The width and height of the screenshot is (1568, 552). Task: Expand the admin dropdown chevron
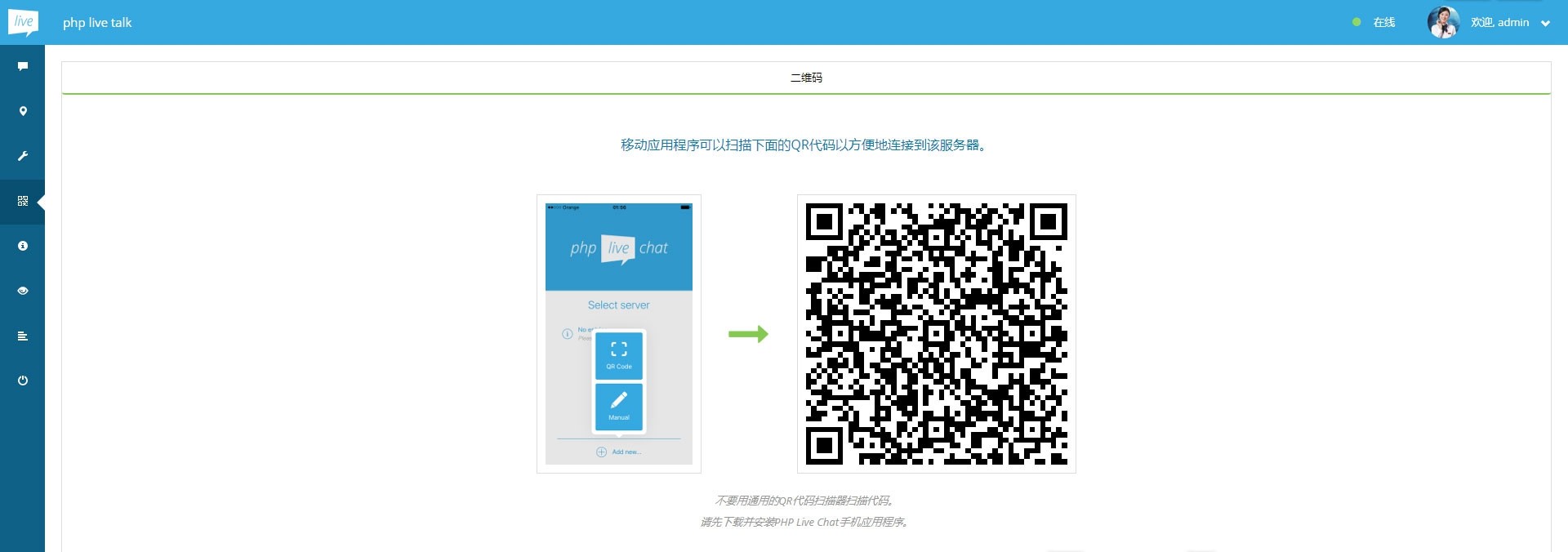[x=1545, y=24]
